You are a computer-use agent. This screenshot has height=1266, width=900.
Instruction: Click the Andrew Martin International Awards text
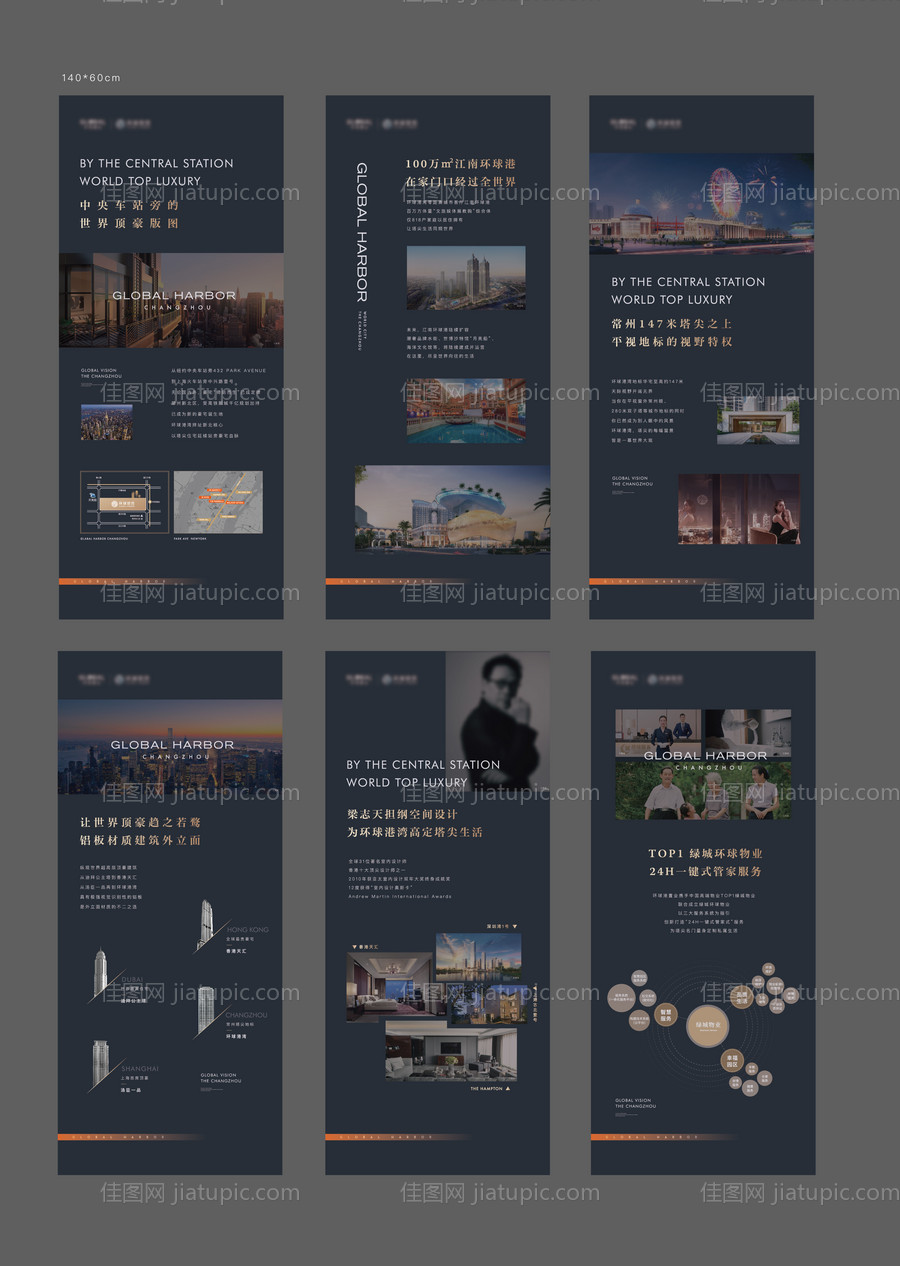(x=399, y=896)
